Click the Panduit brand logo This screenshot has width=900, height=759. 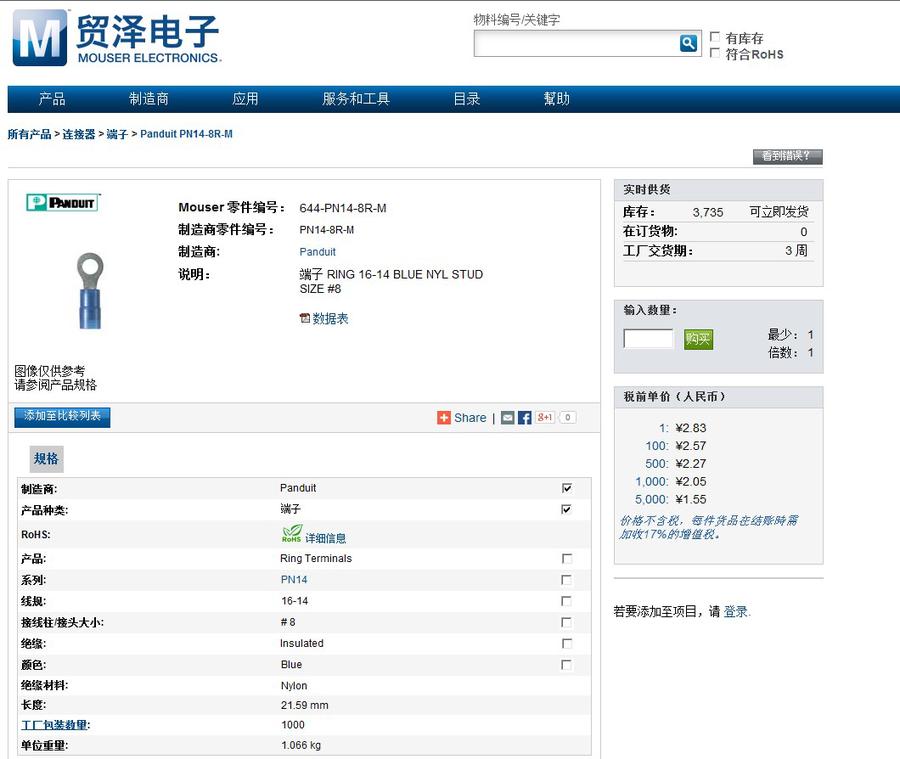[x=63, y=203]
